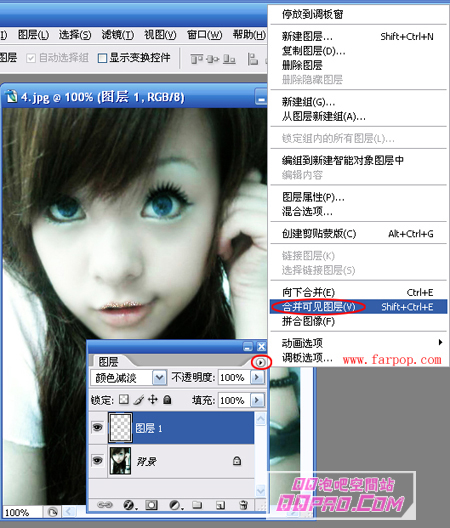Add a layer style via fx icon
Viewport: 450px width, 528px height.
tap(129, 505)
